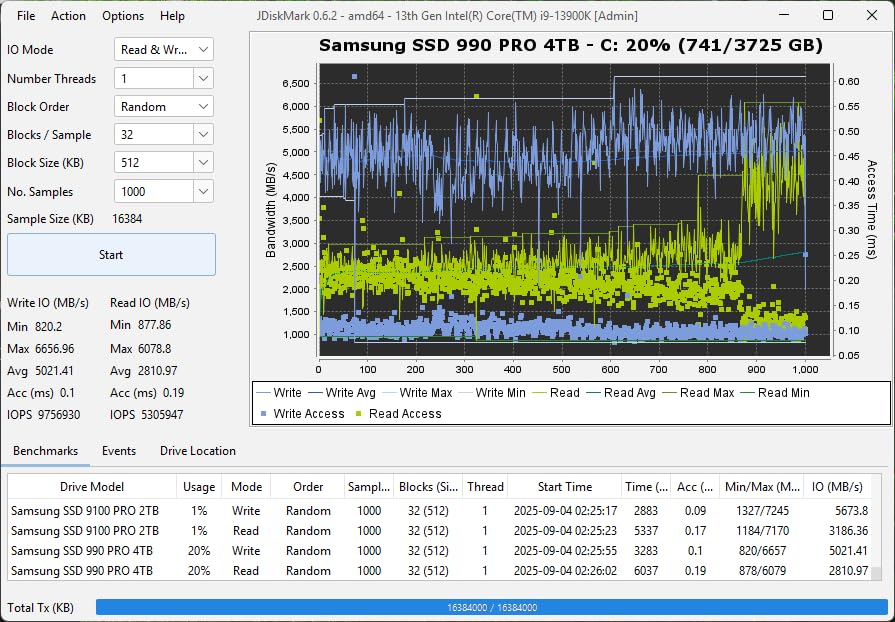The width and height of the screenshot is (895, 622).
Task: Maximize the JDiskMark window
Action: click(828, 15)
